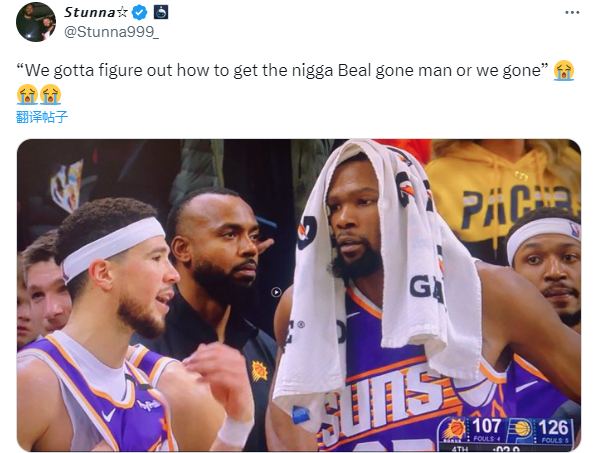Click the Suns logo on black polo shirt
The height and width of the screenshot is (453, 596).
tap(259, 371)
